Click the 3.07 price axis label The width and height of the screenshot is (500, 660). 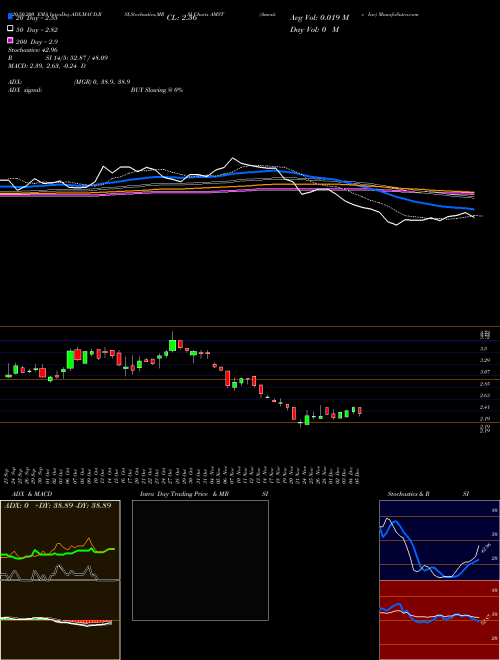[x=485, y=372]
